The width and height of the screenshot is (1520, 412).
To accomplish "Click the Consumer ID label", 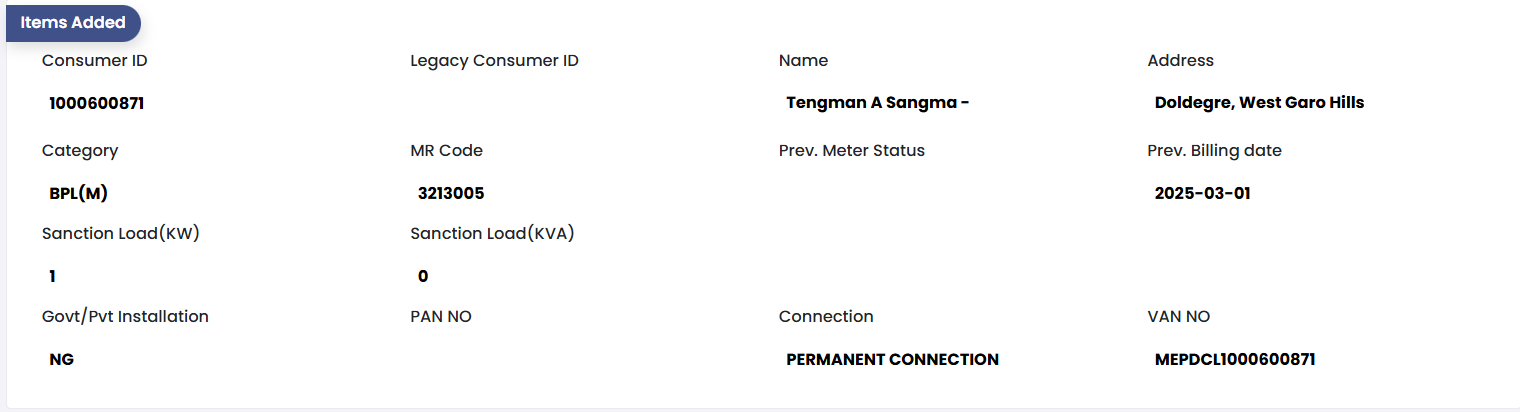I will coord(95,61).
